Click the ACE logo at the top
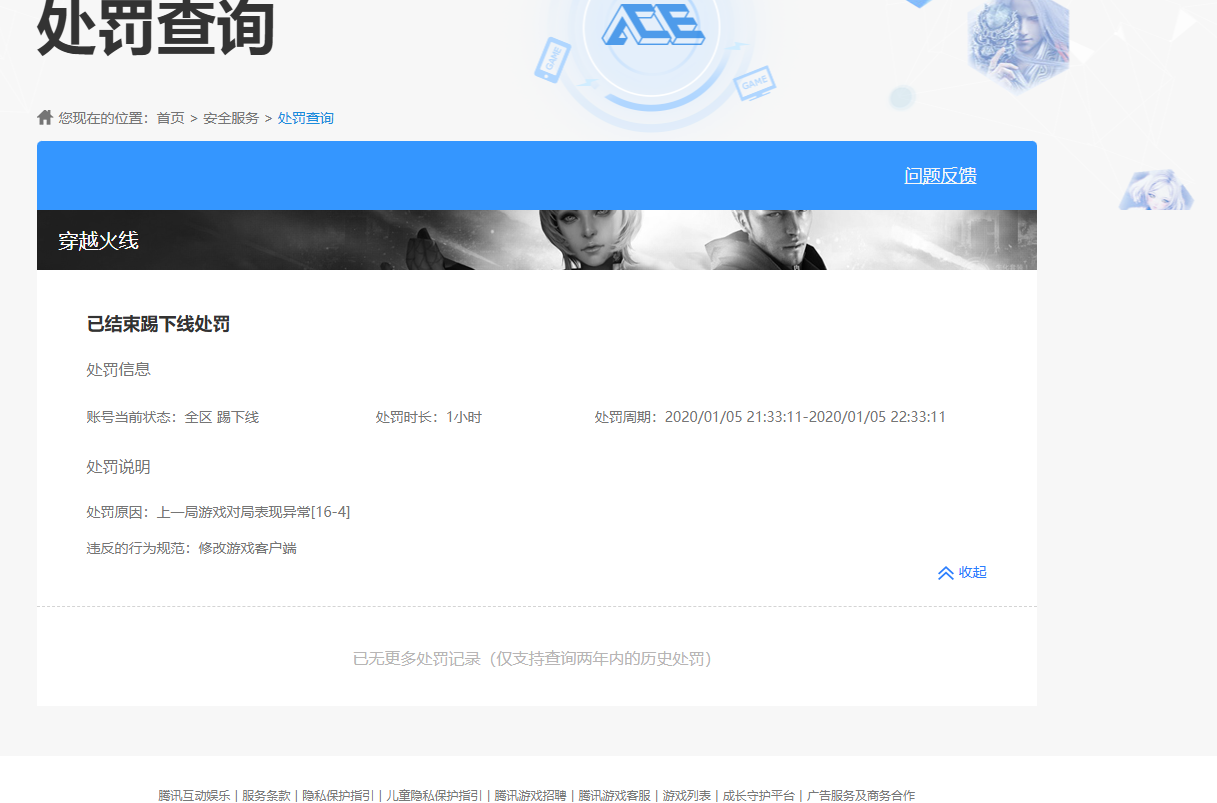 pyautogui.click(x=653, y=23)
